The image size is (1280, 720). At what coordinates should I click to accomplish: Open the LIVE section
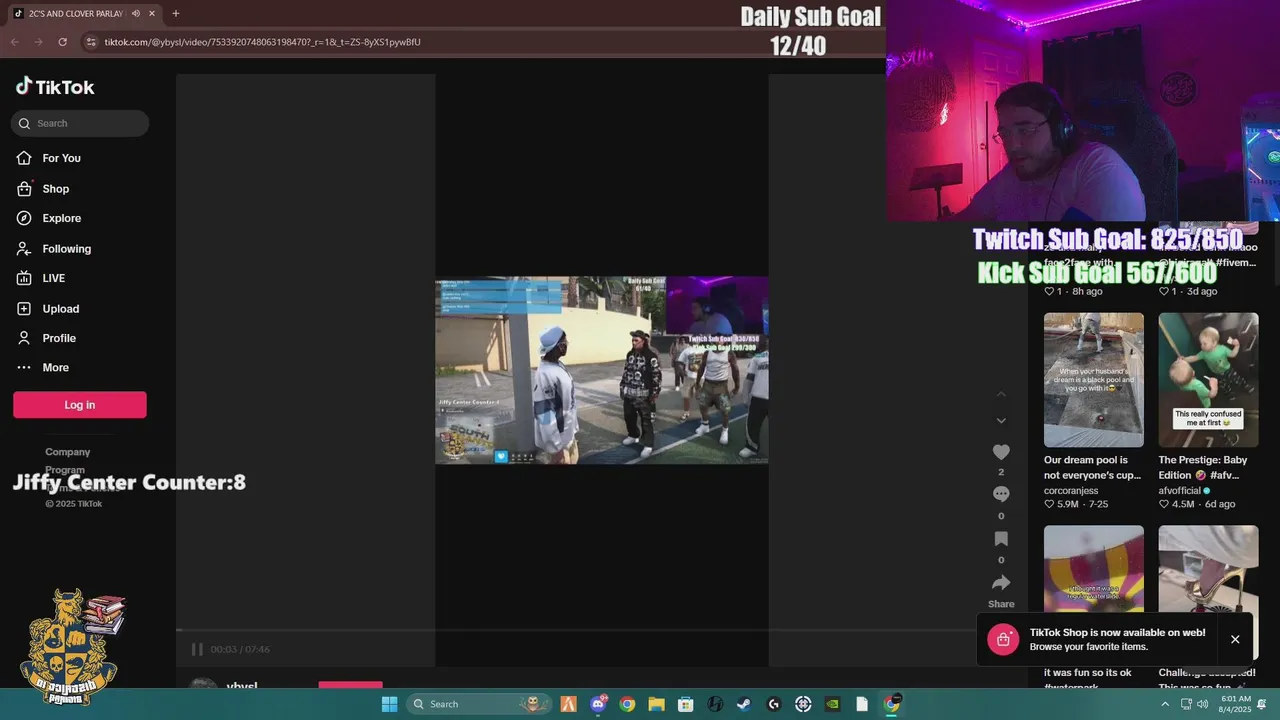tap(40, 278)
